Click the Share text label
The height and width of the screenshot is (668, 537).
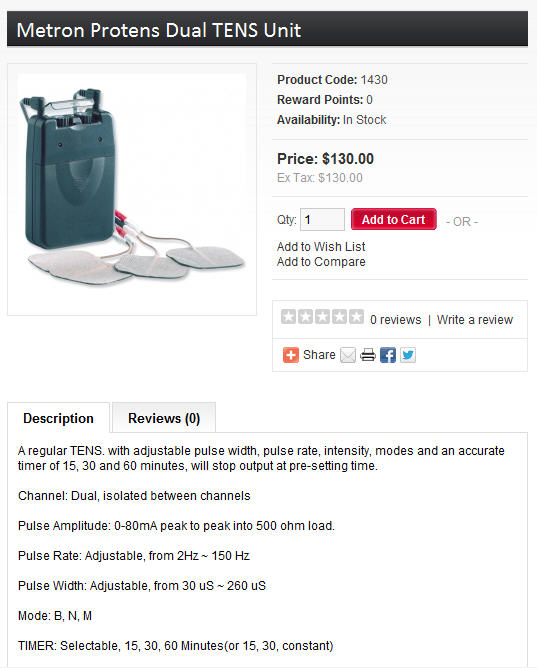tap(319, 354)
